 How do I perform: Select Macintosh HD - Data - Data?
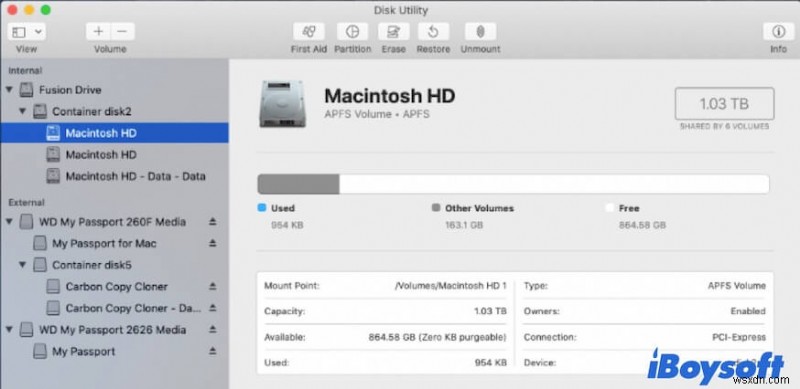pyautogui.click(x=135, y=177)
